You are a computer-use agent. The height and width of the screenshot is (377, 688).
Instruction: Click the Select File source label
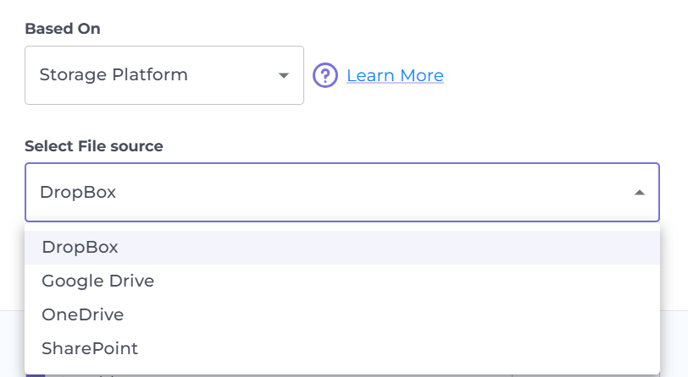tap(94, 146)
